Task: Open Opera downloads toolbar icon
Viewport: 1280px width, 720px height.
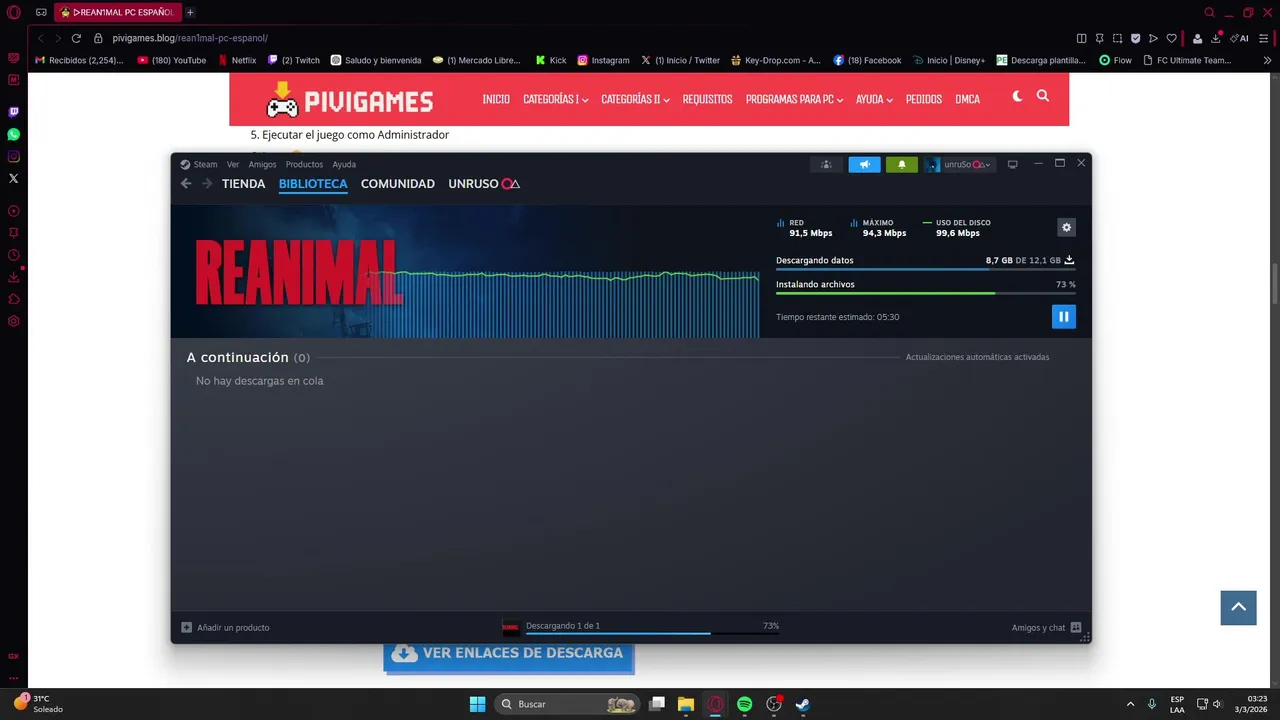Action: 1216,38
